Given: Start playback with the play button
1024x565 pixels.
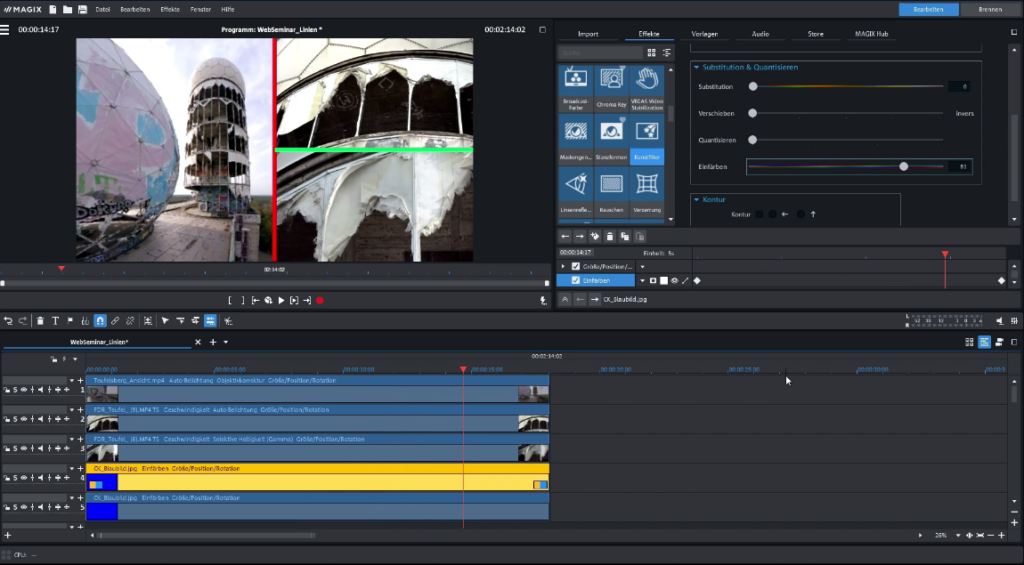Looking at the screenshot, I should tap(281, 300).
